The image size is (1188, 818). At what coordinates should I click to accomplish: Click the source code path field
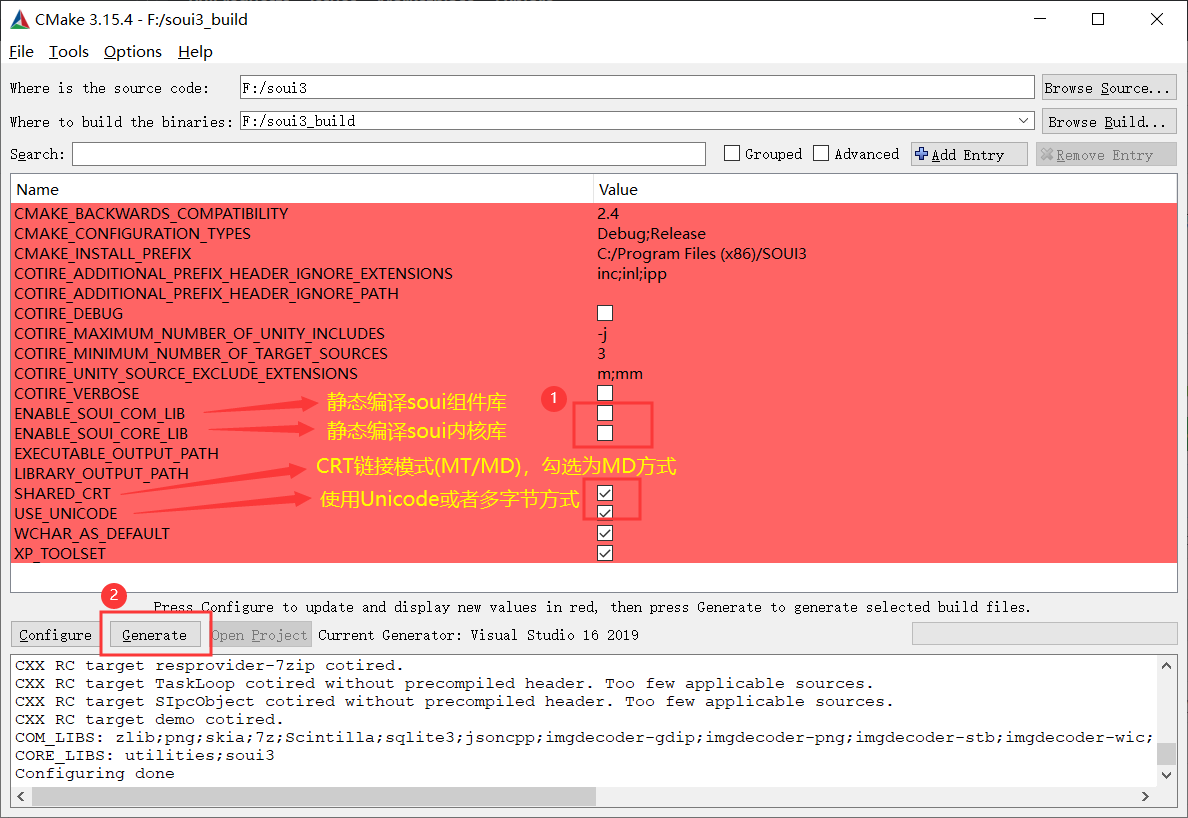pyautogui.click(x=636, y=87)
